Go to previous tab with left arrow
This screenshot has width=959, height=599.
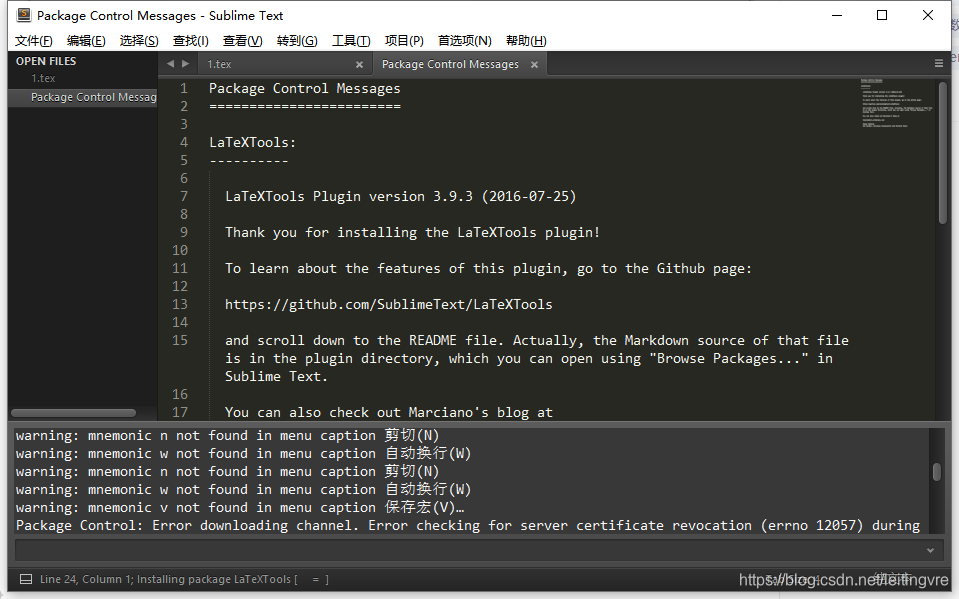click(x=170, y=64)
